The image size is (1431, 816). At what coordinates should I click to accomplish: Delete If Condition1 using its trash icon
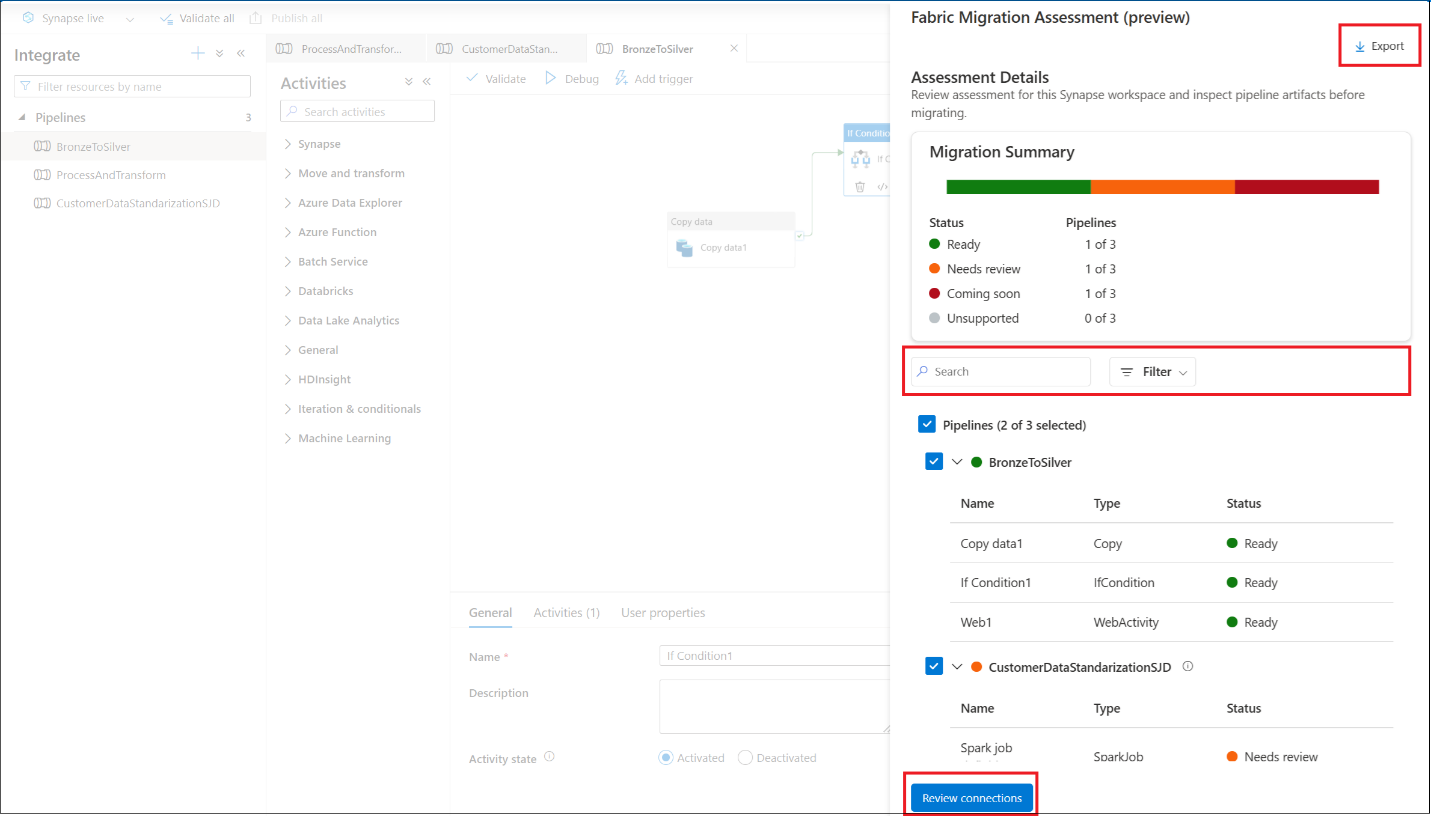(x=860, y=187)
